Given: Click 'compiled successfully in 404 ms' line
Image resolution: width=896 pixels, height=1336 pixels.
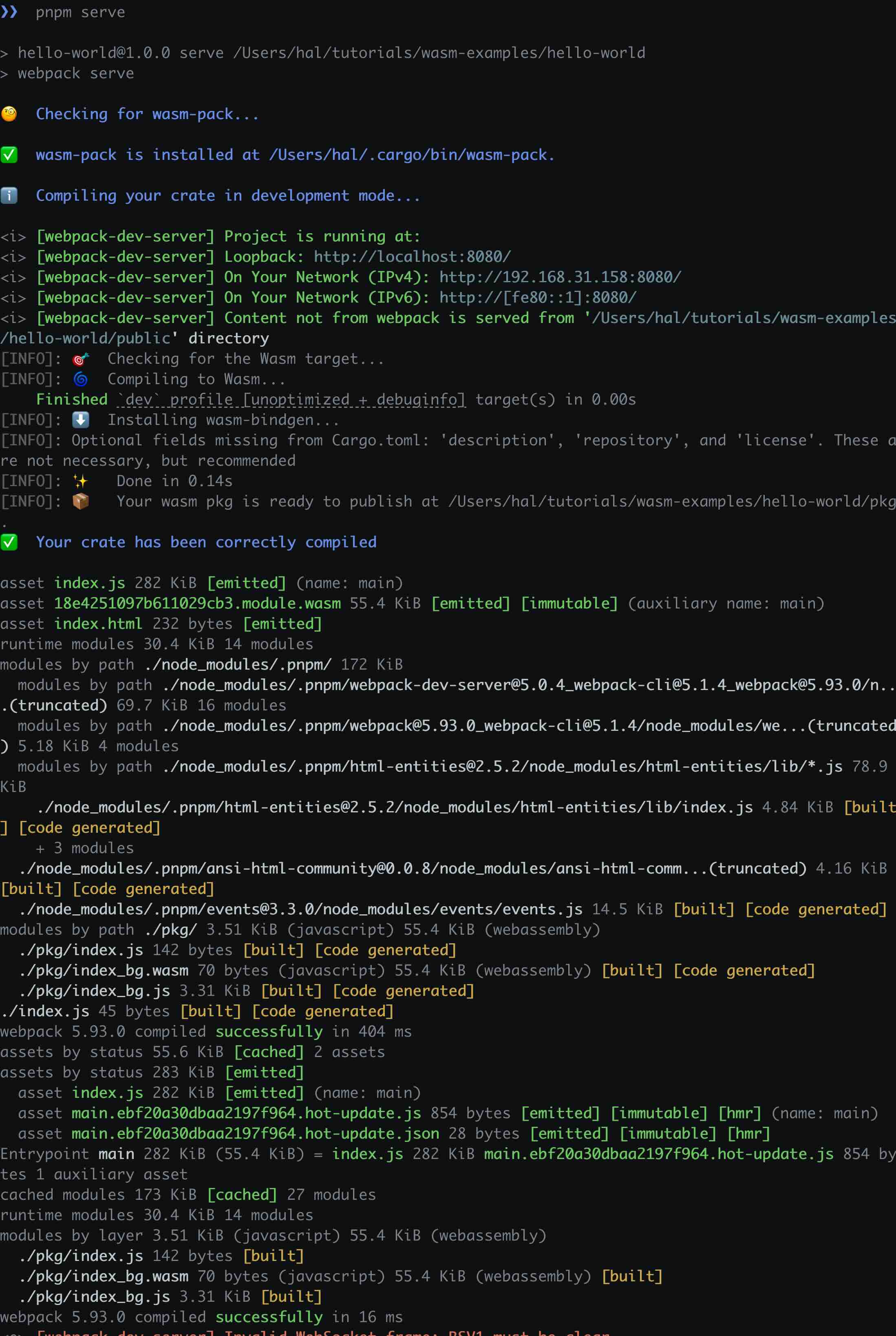Looking at the screenshot, I should point(206,1032).
